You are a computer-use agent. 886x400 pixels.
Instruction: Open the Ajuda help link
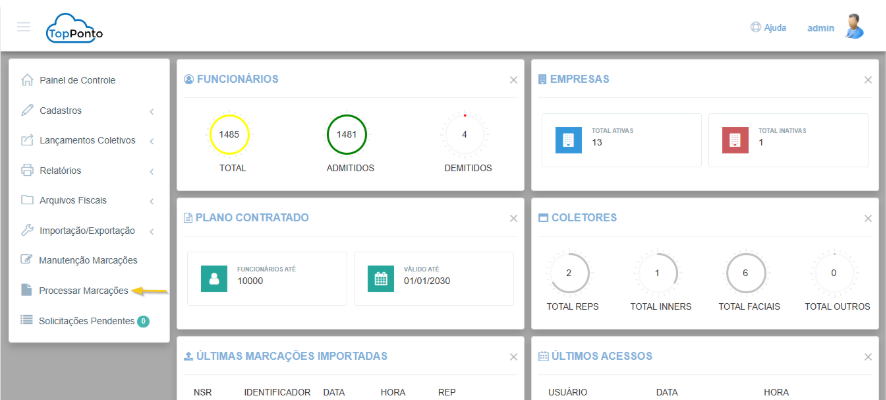point(768,28)
